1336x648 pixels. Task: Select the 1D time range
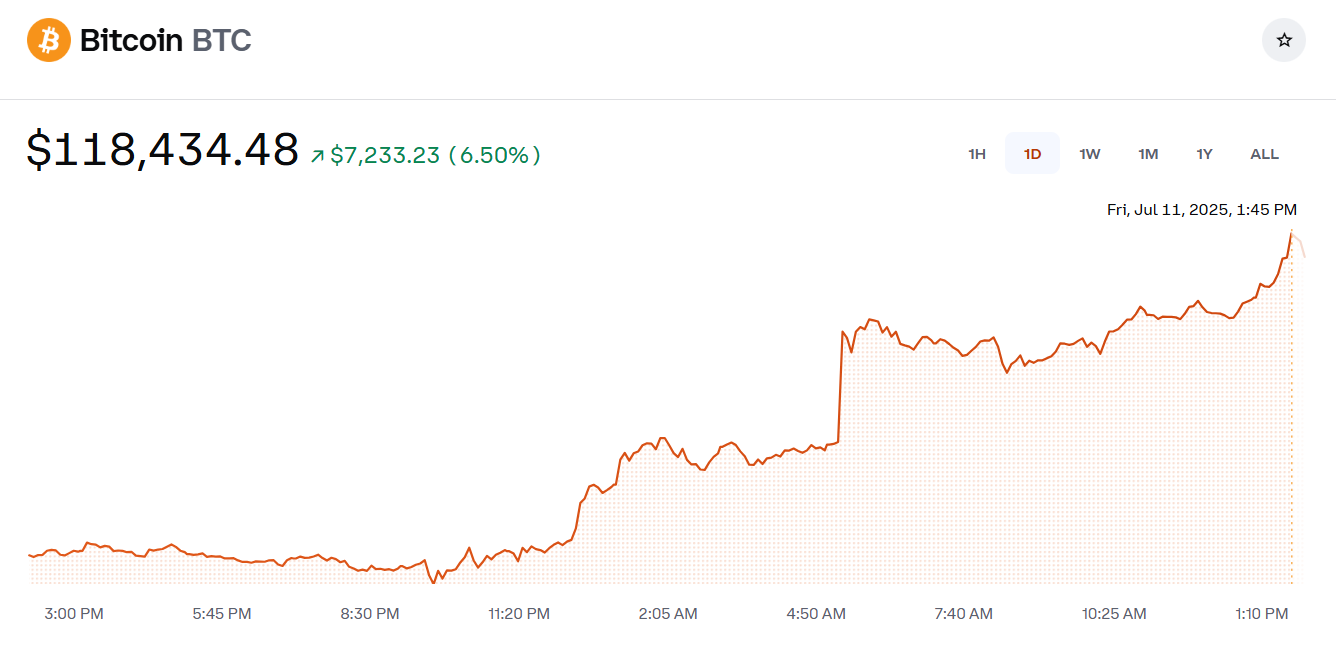[1032, 154]
